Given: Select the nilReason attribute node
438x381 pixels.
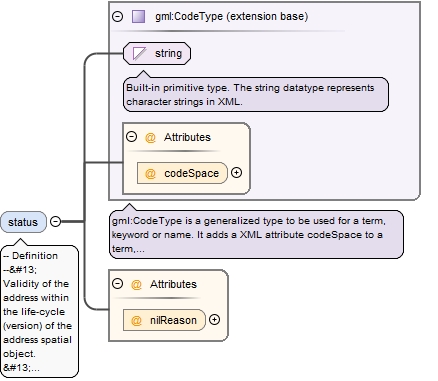Looking at the screenshot, I should click(164, 320).
